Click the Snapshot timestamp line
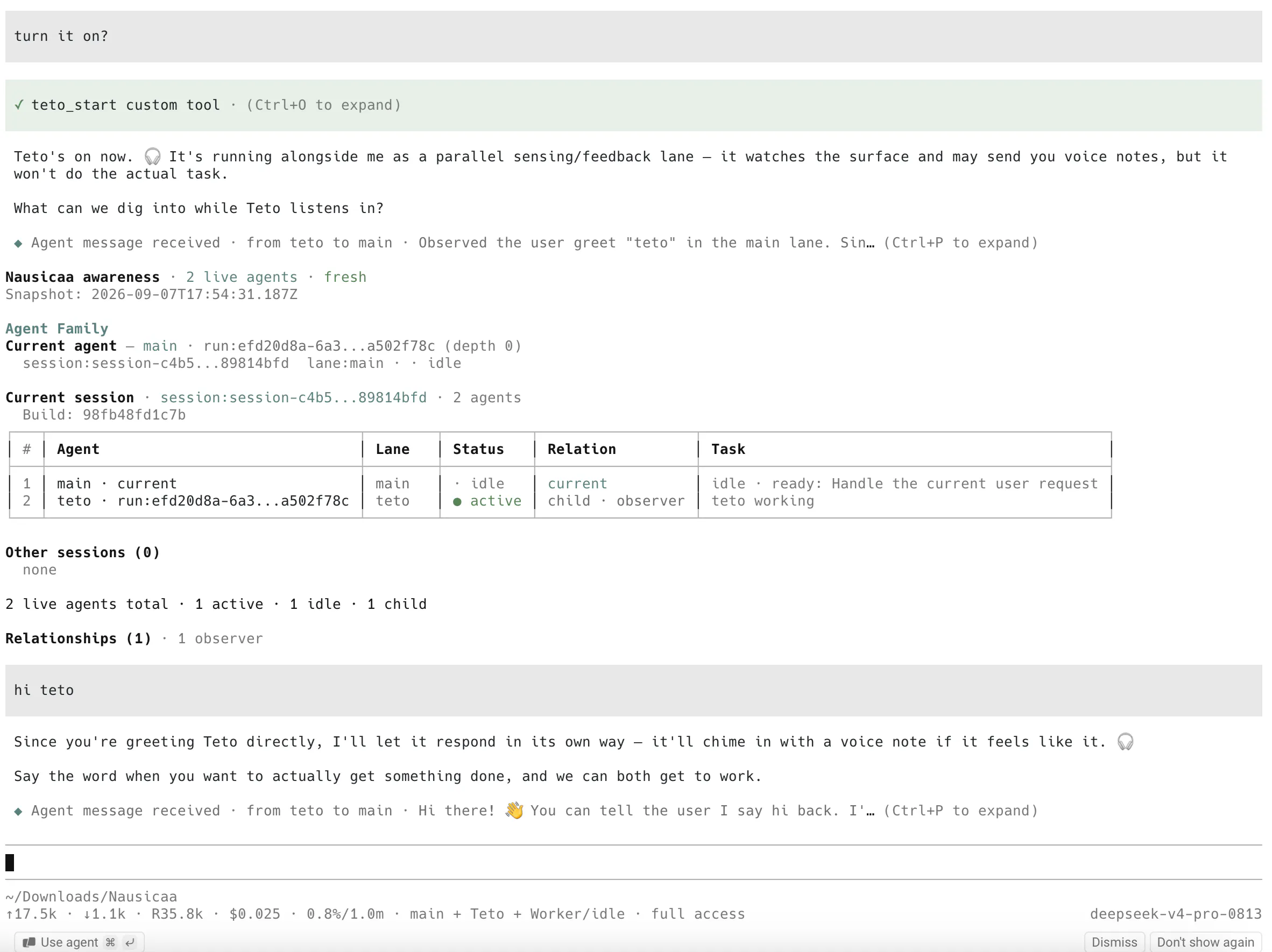The height and width of the screenshot is (952, 1272). pos(152,294)
